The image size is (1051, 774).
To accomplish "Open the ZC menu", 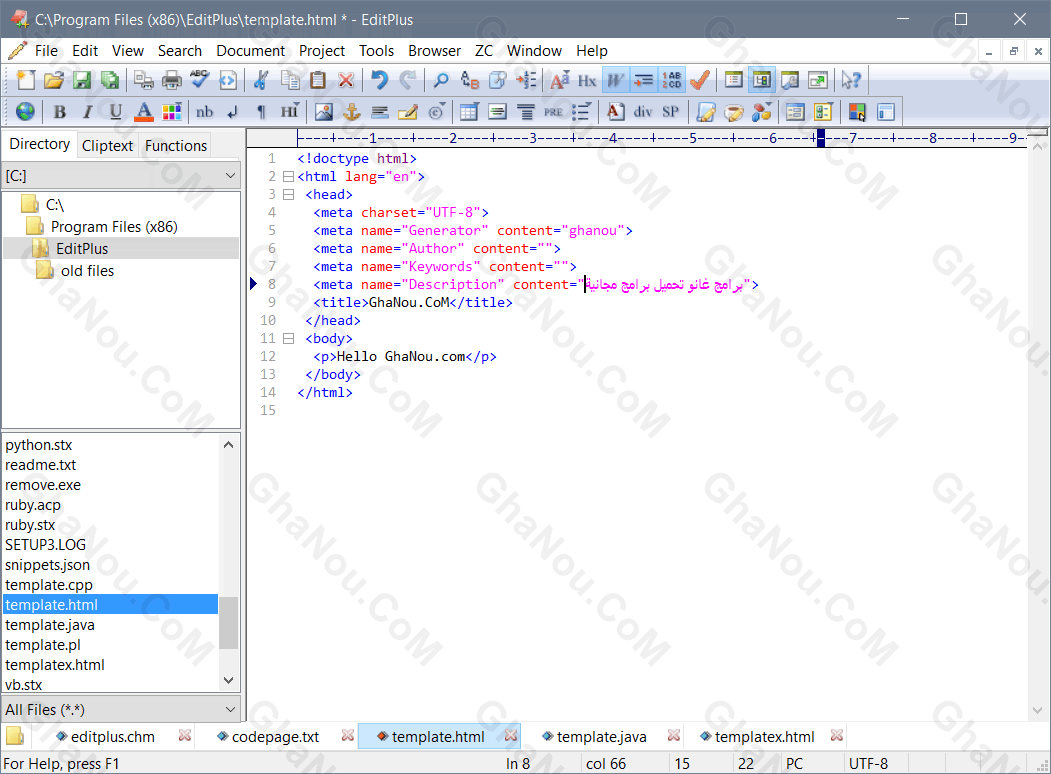I will tap(484, 51).
